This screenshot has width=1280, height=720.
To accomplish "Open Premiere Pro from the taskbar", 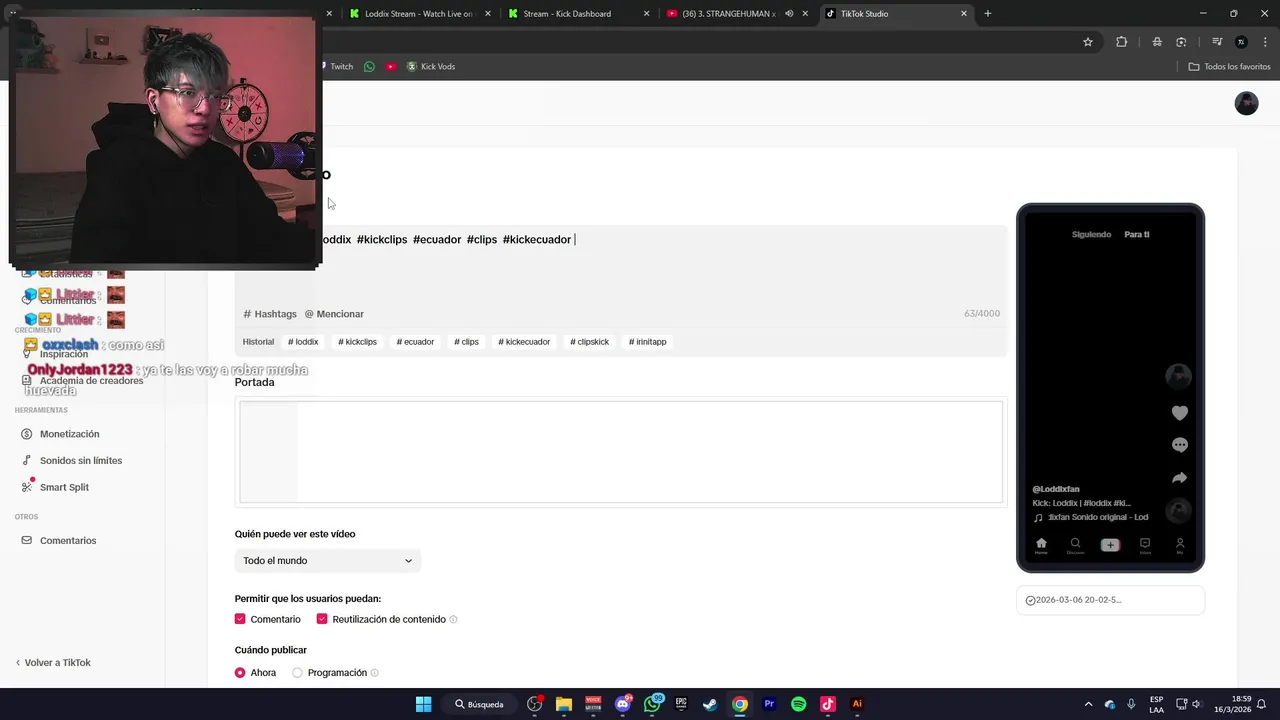I will [x=769, y=704].
